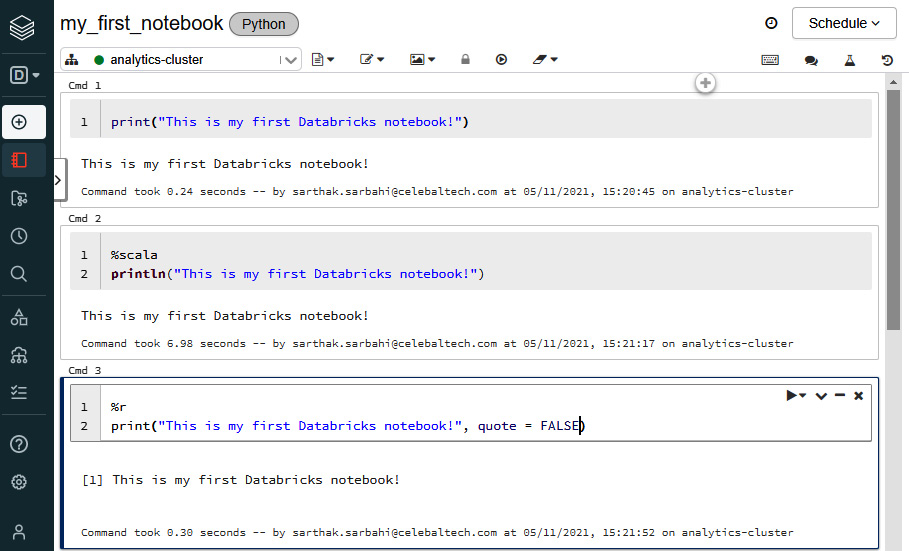Delete the Cmd 3 cell with X

[x=859, y=396]
